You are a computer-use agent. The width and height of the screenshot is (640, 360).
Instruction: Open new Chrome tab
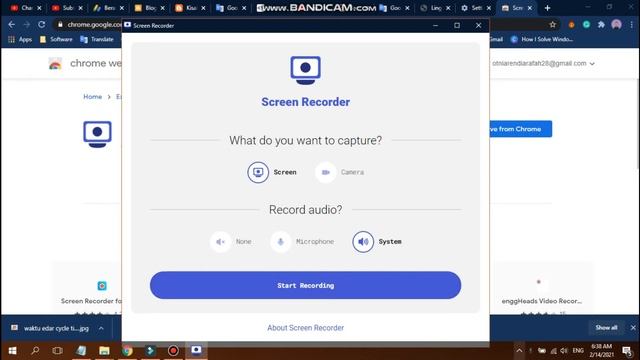pos(547,8)
